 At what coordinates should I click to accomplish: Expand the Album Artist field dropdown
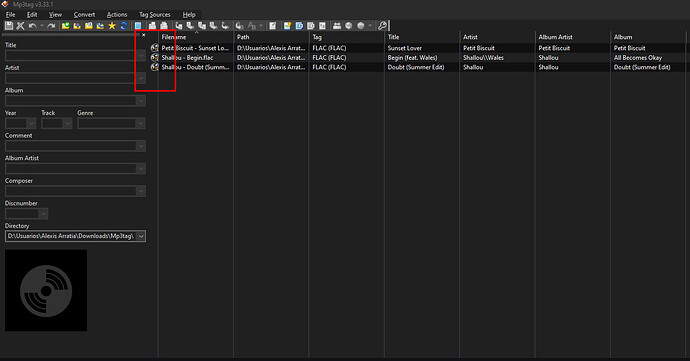141,168
